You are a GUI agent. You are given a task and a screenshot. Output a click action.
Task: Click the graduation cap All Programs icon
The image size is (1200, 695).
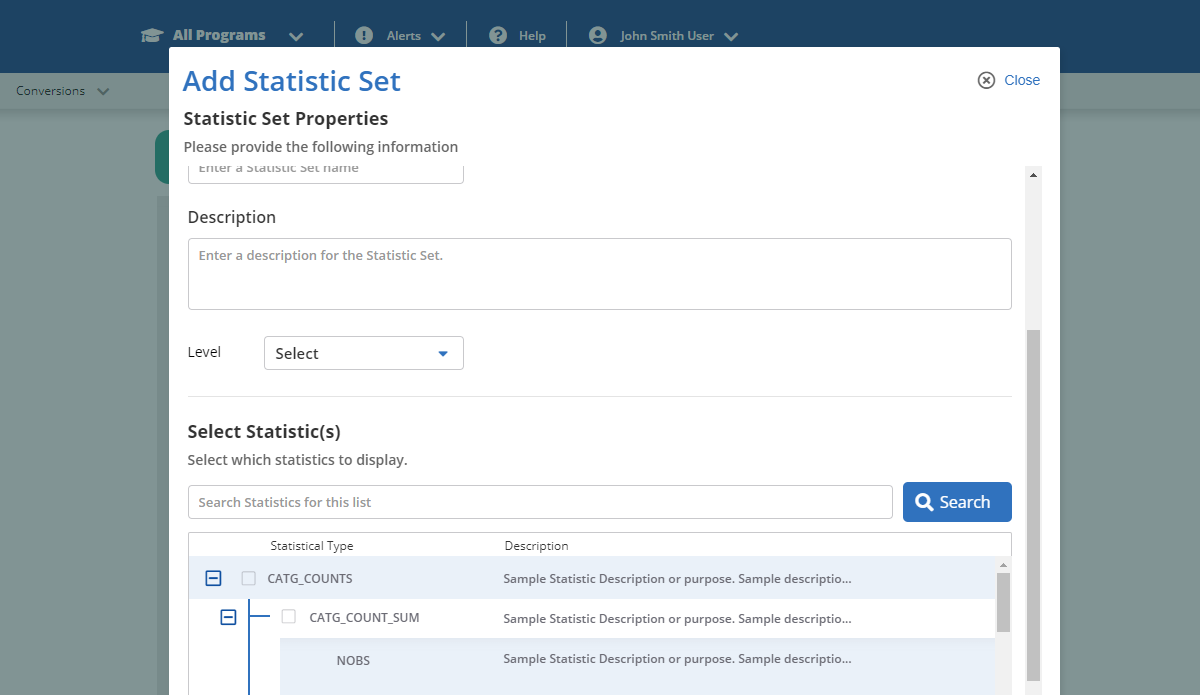point(152,36)
